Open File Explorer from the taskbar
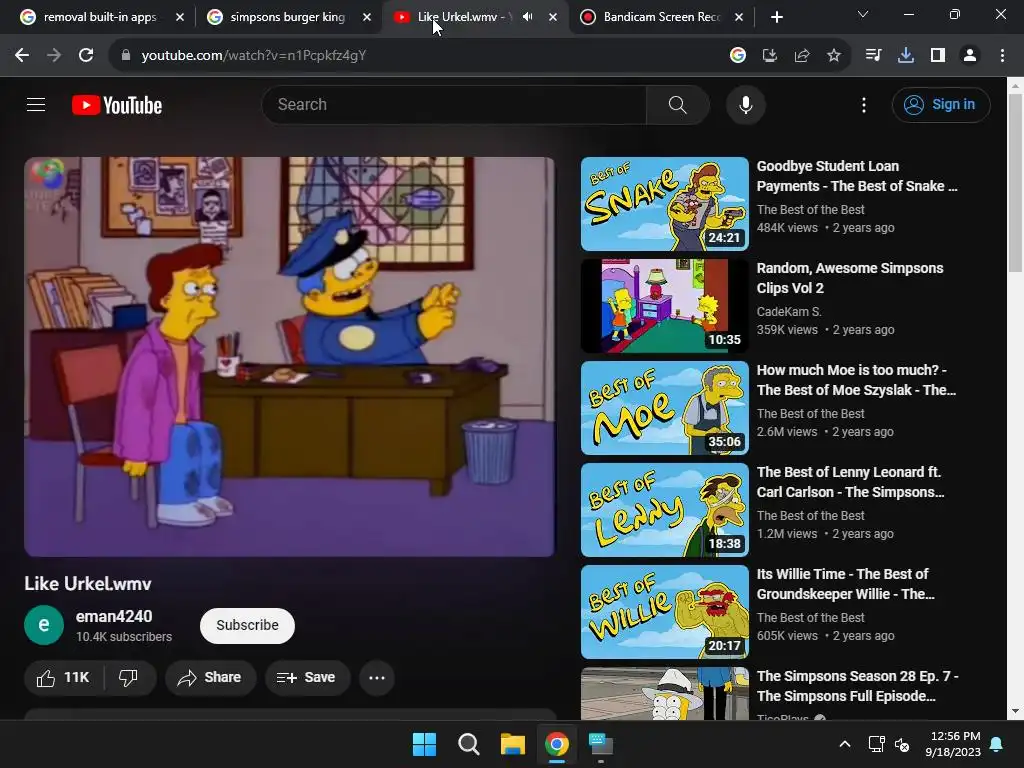 click(x=513, y=744)
